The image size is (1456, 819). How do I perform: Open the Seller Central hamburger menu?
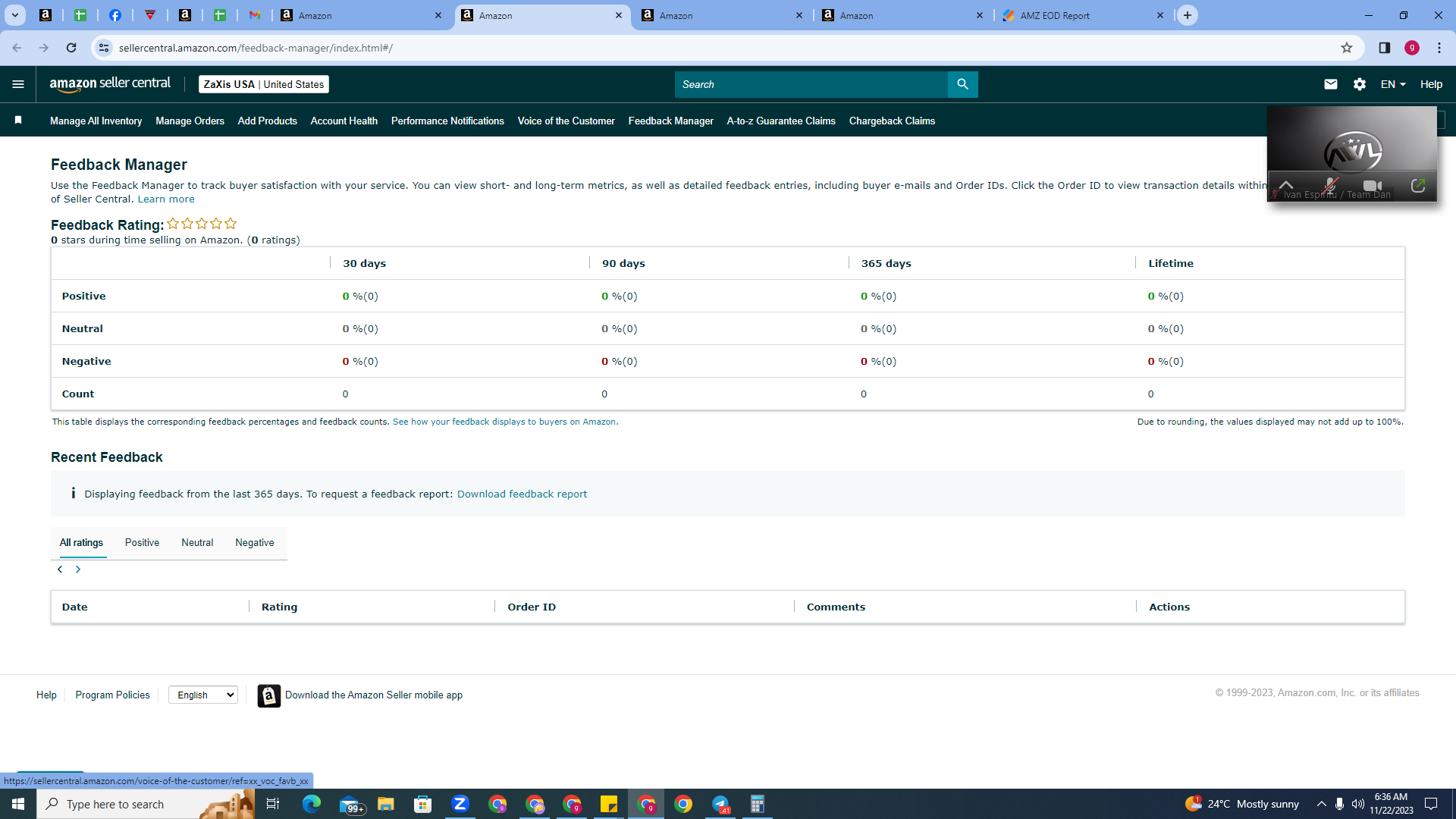click(x=18, y=84)
